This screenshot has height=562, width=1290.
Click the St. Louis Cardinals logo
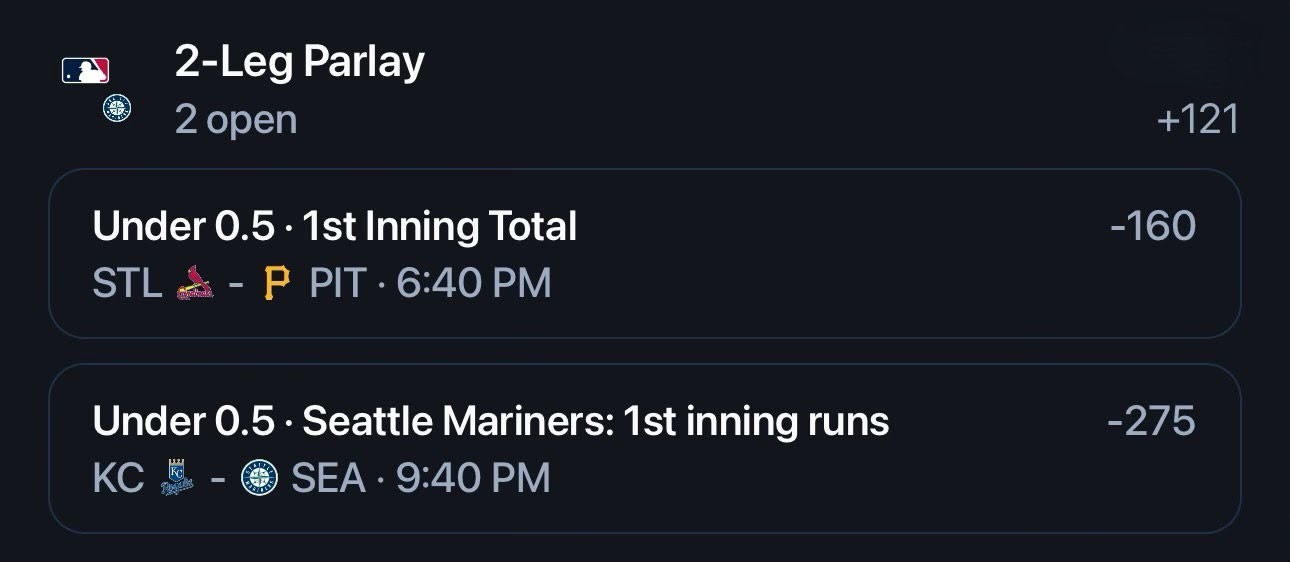(194, 283)
